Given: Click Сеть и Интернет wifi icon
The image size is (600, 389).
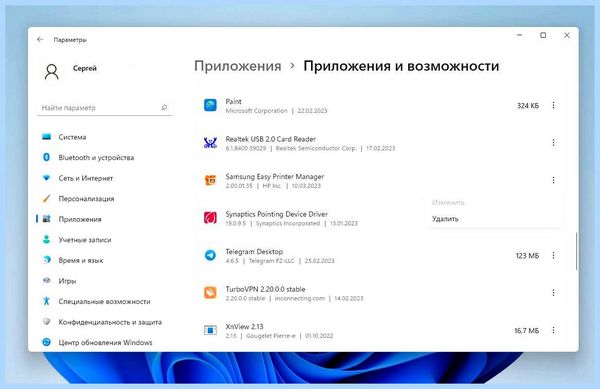Looking at the screenshot, I should click(x=46, y=177).
